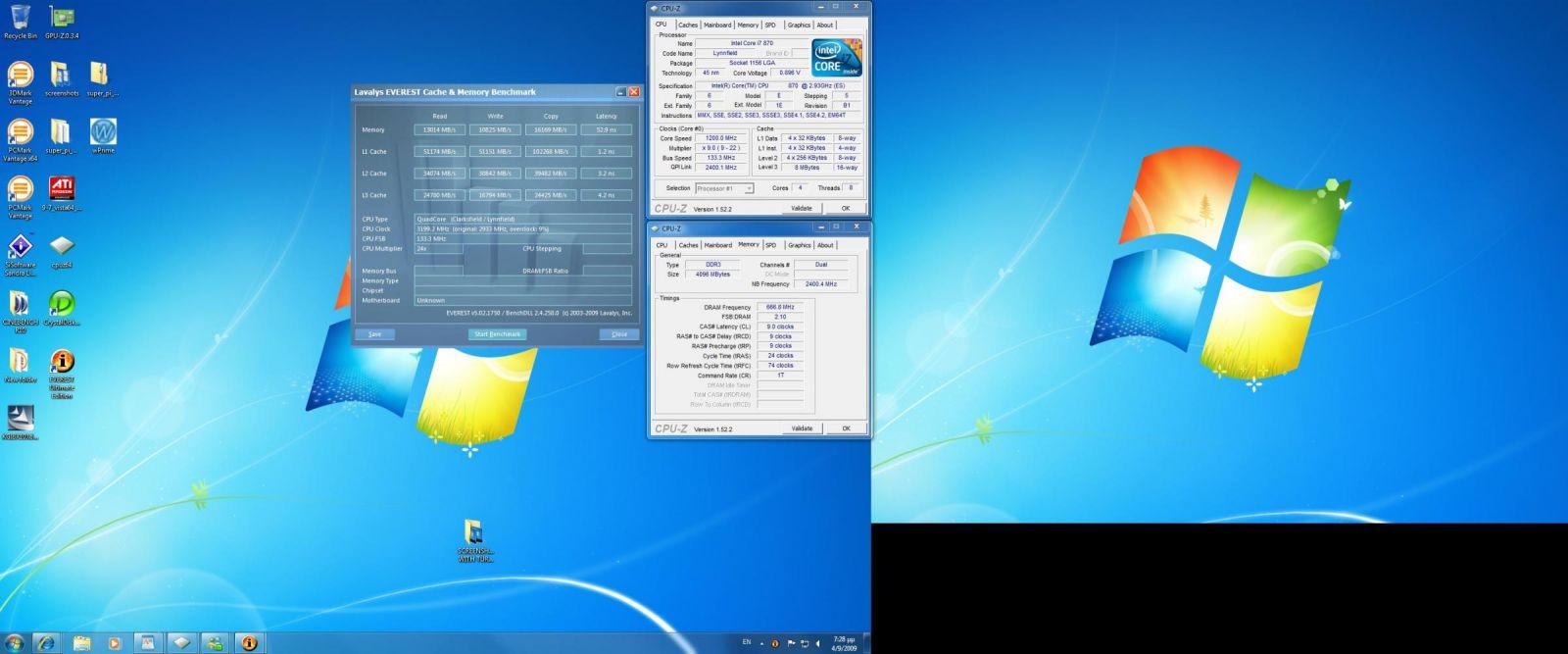Open the CINEBENCH R10 desktop shortcut
Image resolution: width=1568 pixels, height=654 pixels.
point(20,312)
